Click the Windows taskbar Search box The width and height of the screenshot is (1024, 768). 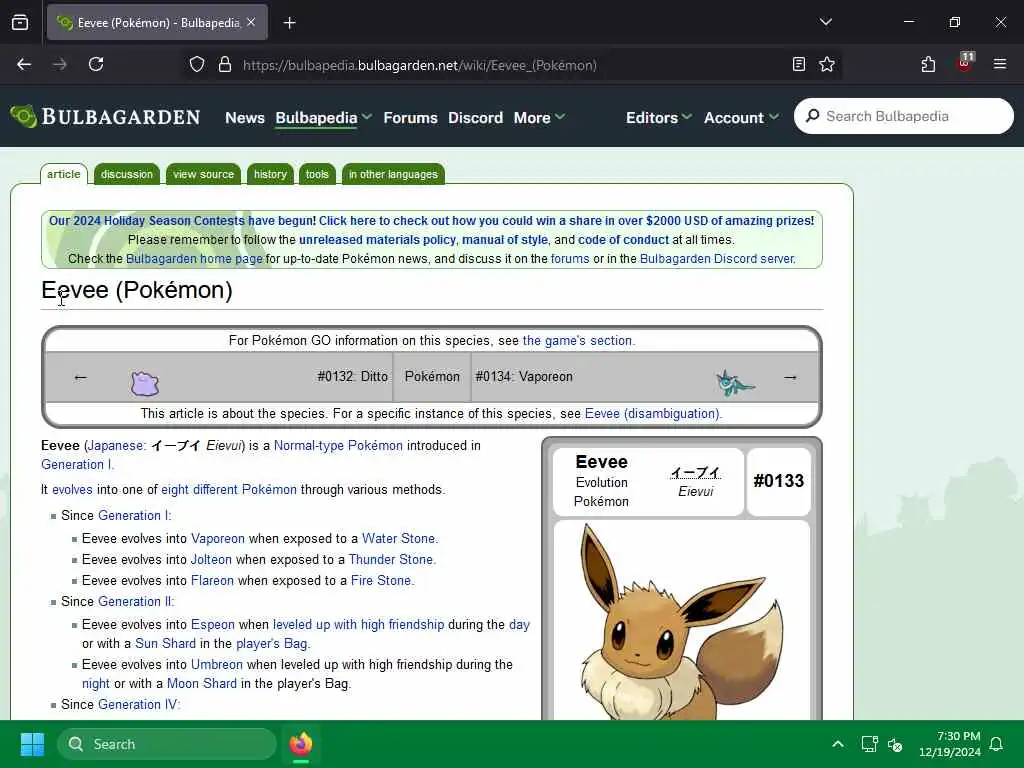click(x=167, y=744)
